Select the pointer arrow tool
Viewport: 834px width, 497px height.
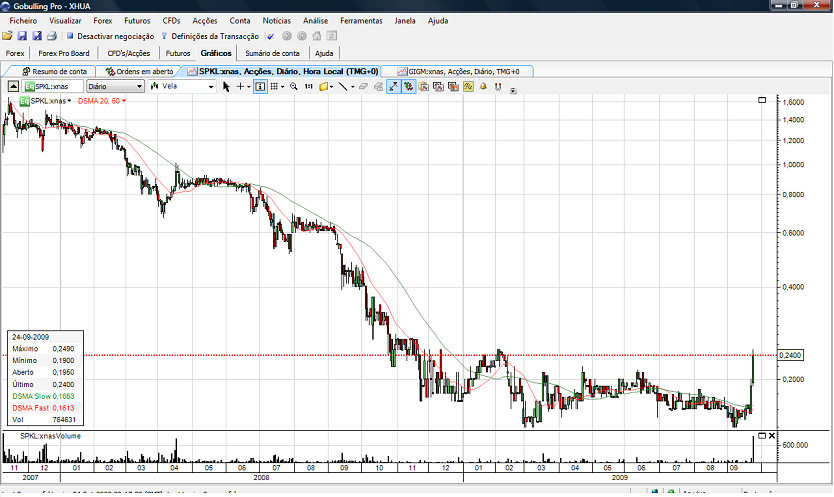[226, 87]
